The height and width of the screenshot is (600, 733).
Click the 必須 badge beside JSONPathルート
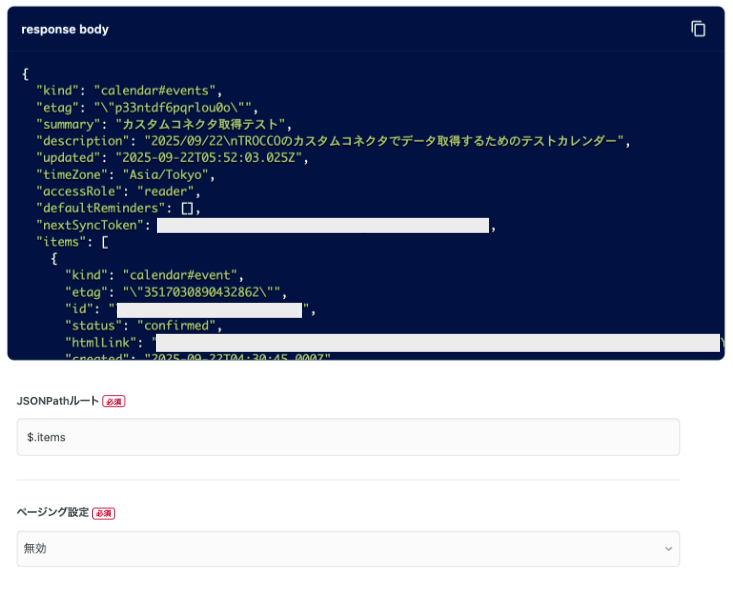(x=114, y=402)
